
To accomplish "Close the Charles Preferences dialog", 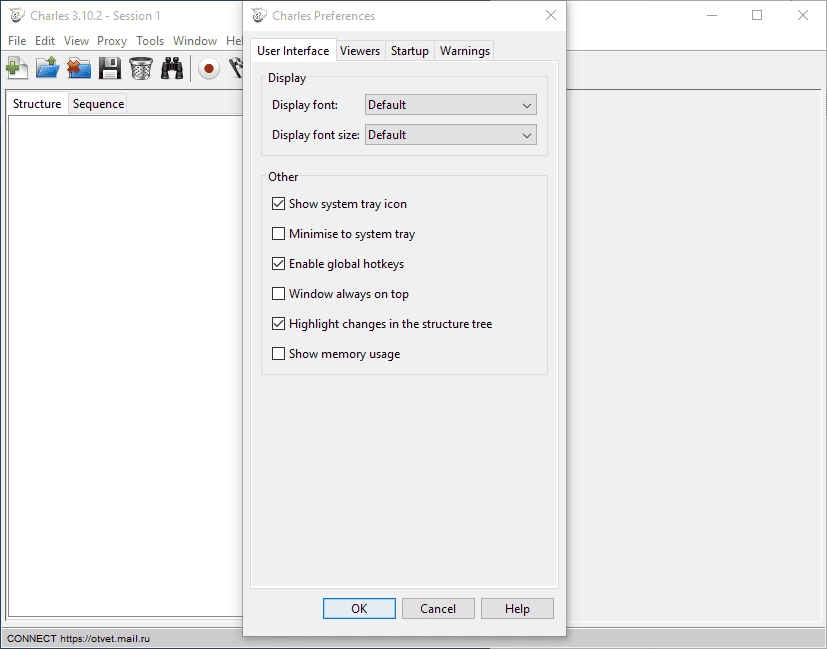I will click(x=551, y=15).
